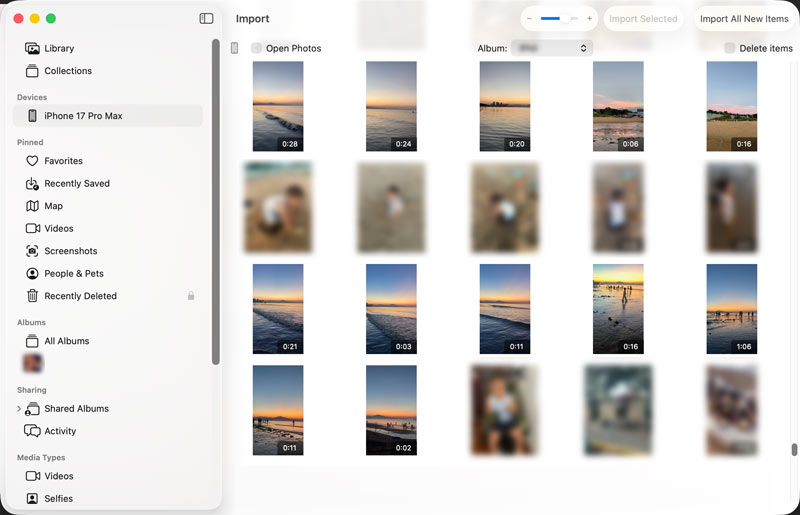
Task: Open the blurred album thumbnail under All Albums
Action: (x=33, y=363)
